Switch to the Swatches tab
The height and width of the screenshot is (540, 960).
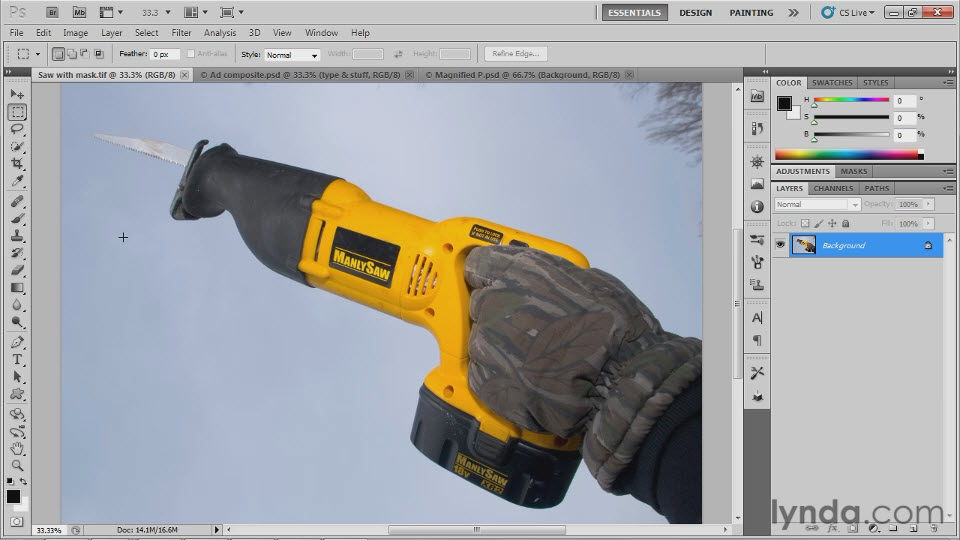(x=831, y=83)
